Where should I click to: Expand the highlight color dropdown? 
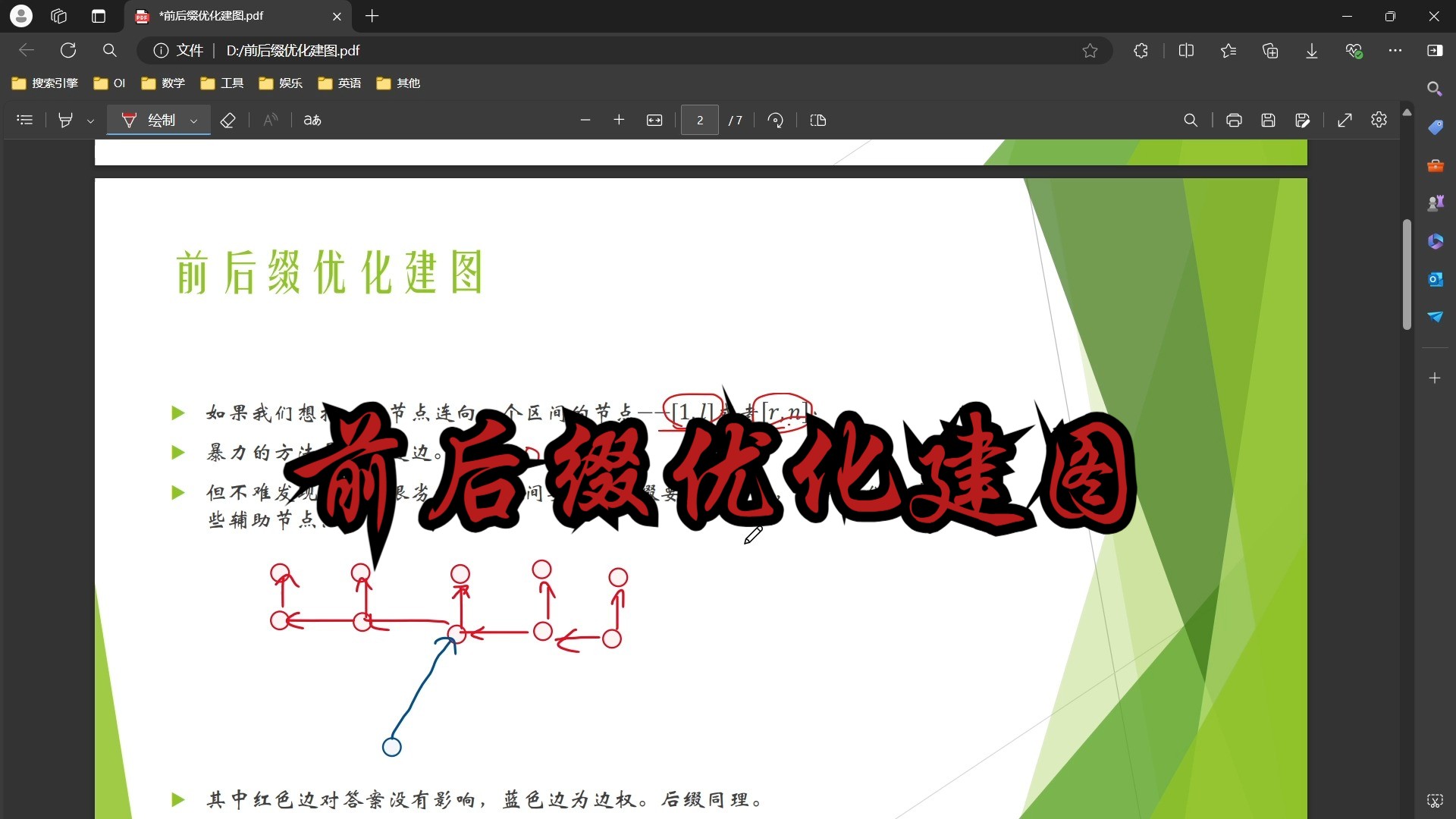[91, 121]
